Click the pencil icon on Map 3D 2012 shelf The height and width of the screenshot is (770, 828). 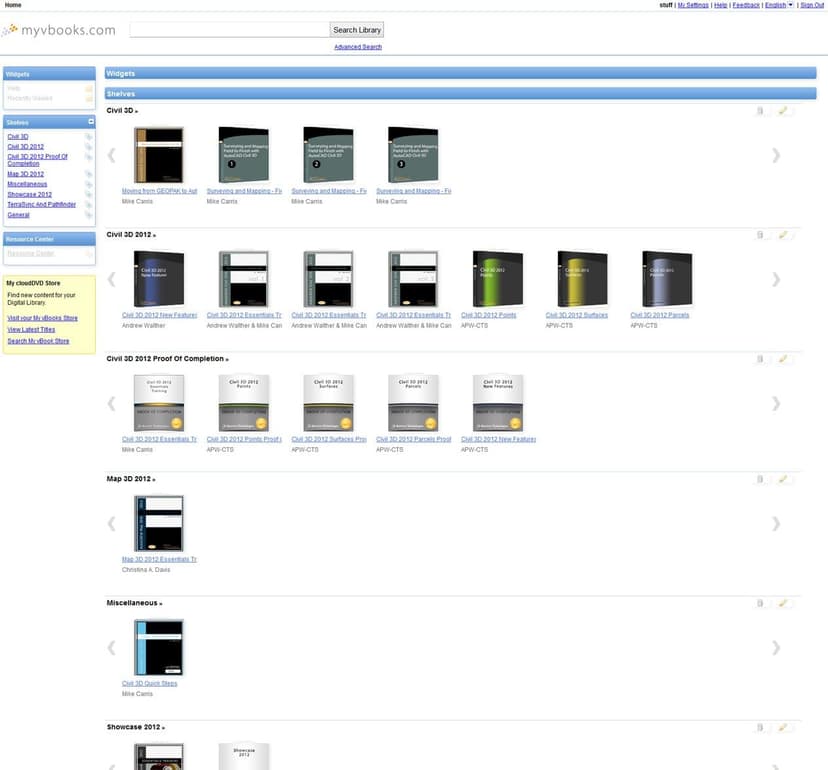(783, 479)
